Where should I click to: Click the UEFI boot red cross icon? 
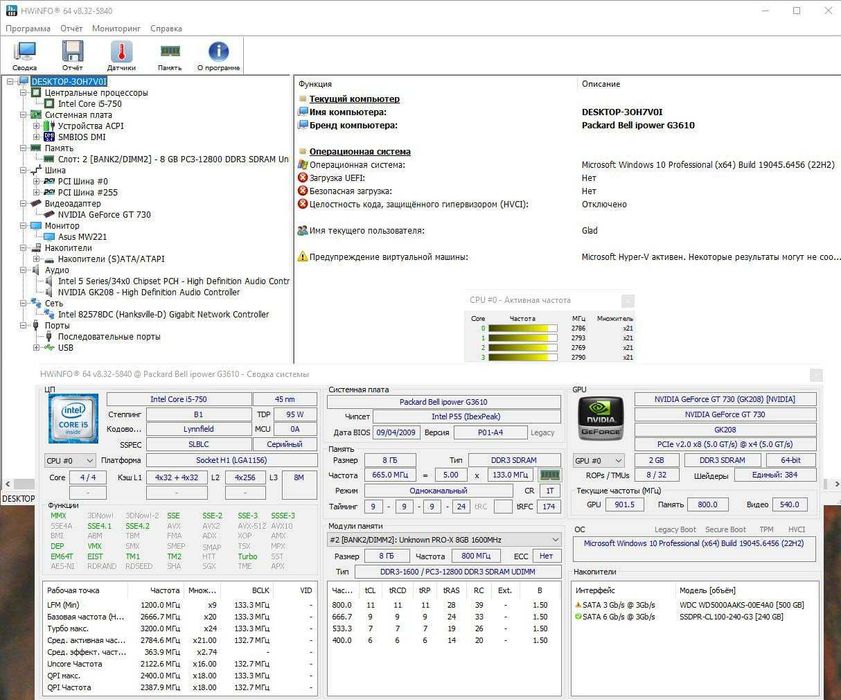[x=303, y=178]
